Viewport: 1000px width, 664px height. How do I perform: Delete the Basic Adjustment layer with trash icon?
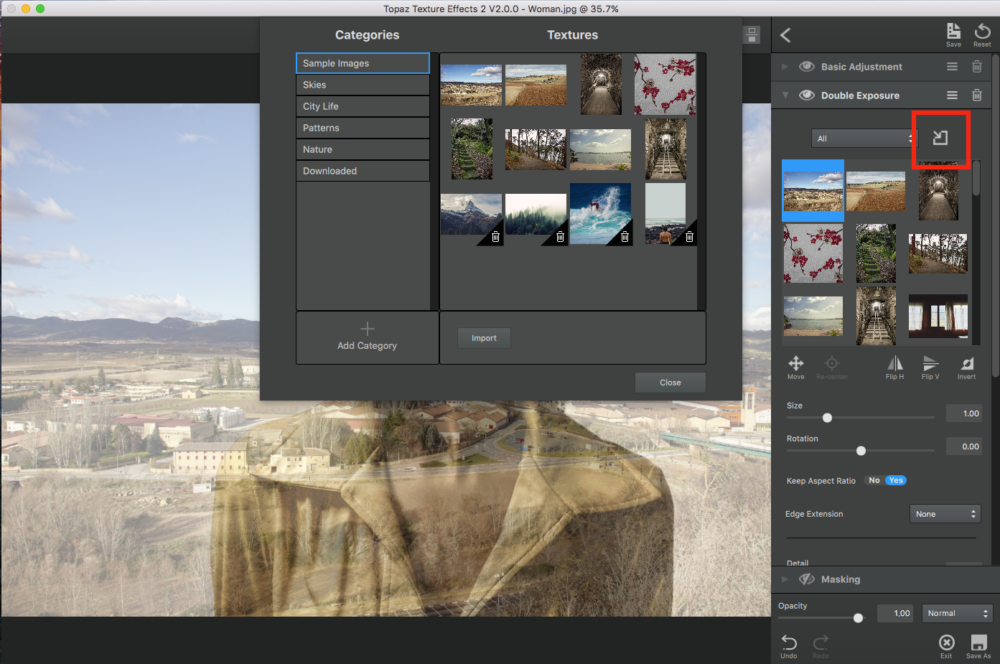[976, 66]
